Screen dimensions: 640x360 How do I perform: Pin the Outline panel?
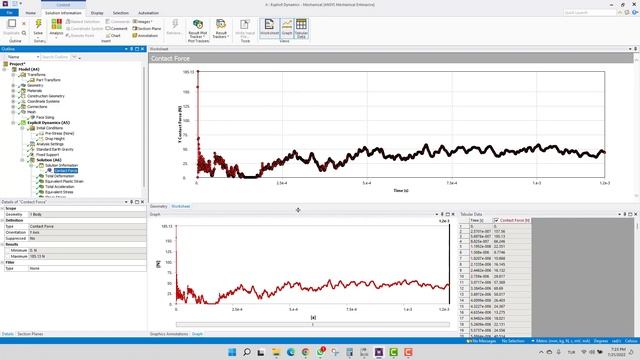coord(131,49)
